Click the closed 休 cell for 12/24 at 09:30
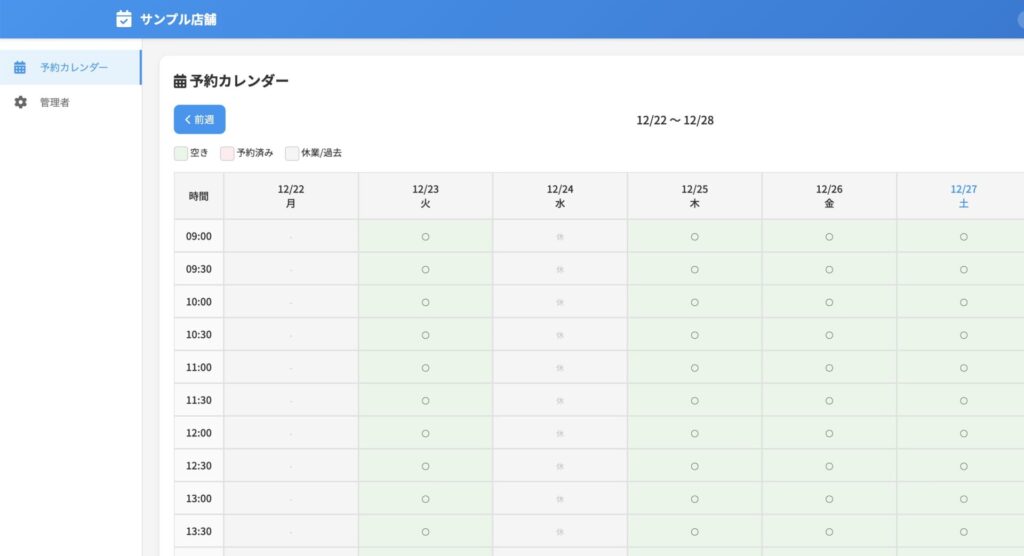Image resolution: width=1024 pixels, height=556 pixels. 560,270
